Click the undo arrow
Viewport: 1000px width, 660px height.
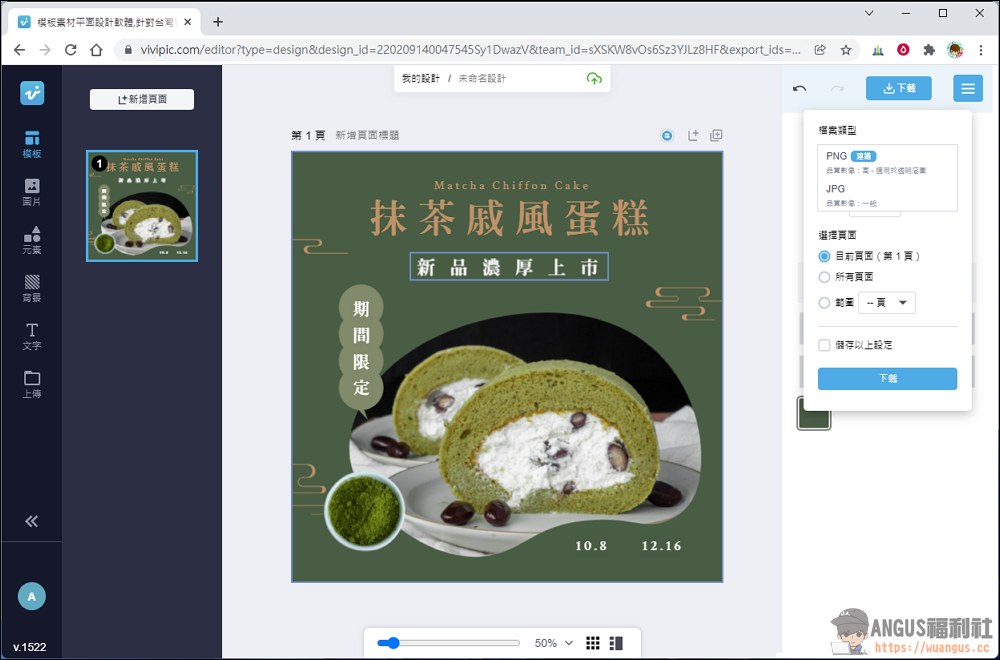click(800, 88)
